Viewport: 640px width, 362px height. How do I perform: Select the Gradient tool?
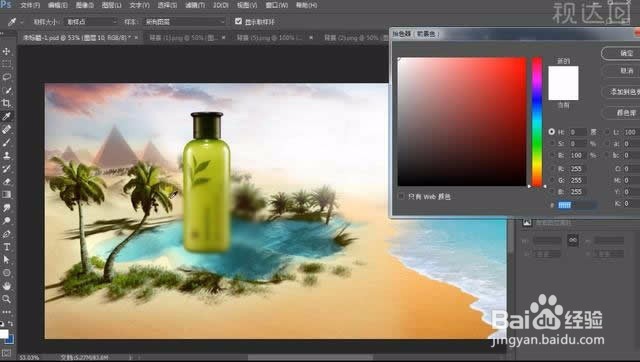7,195
